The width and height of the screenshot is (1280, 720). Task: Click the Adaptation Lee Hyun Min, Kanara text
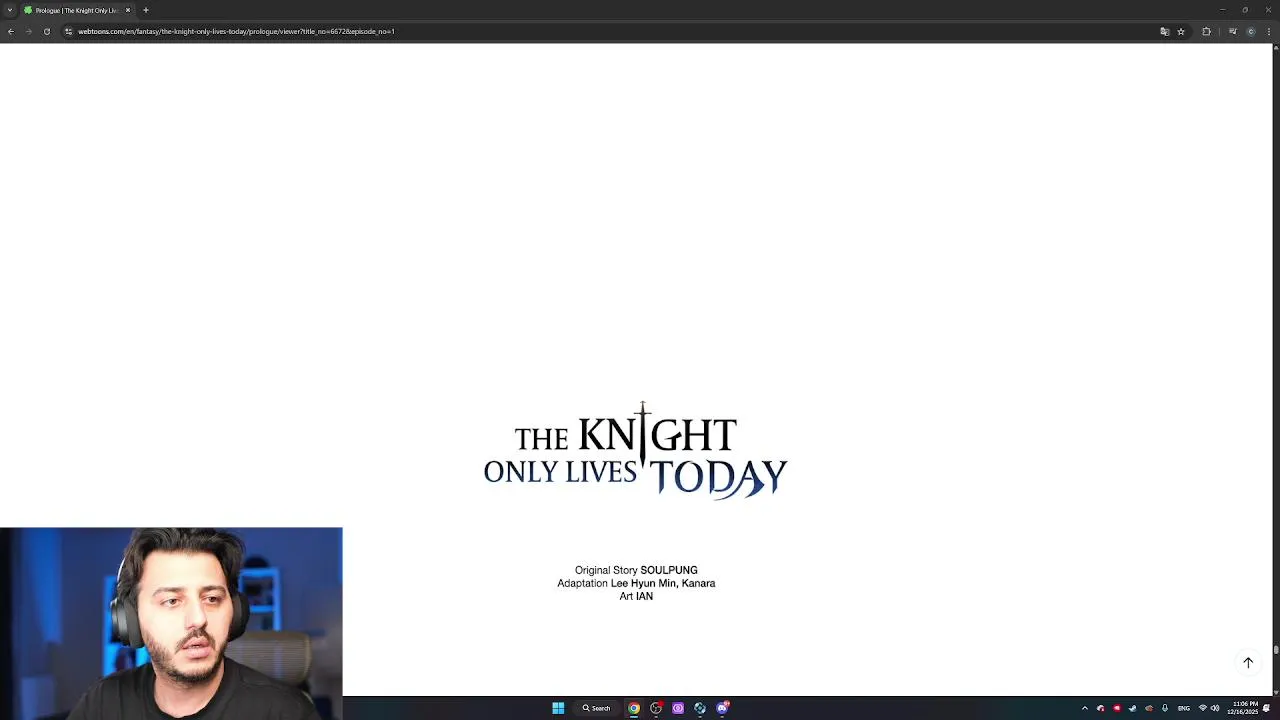[x=636, y=583]
